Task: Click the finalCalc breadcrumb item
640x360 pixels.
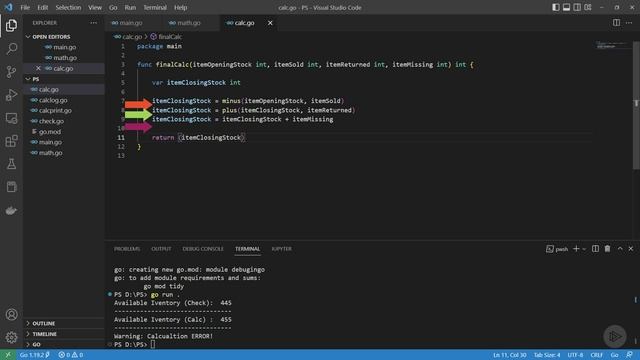Action: tap(166, 37)
